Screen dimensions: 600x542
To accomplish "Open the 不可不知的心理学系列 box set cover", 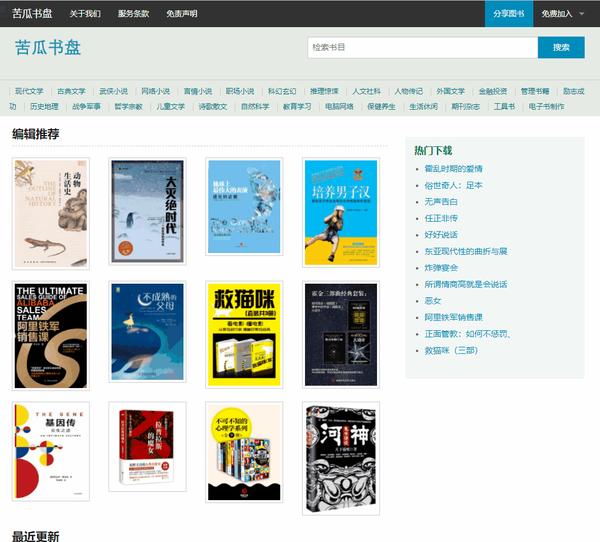I will point(244,452).
